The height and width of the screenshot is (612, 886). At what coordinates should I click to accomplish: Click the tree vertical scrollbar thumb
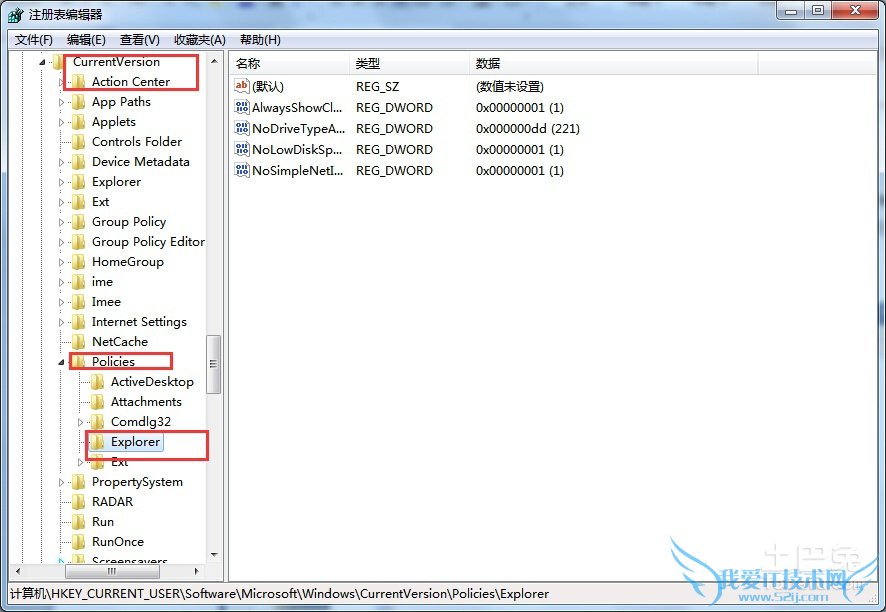pyautogui.click(x=214, y=364)
